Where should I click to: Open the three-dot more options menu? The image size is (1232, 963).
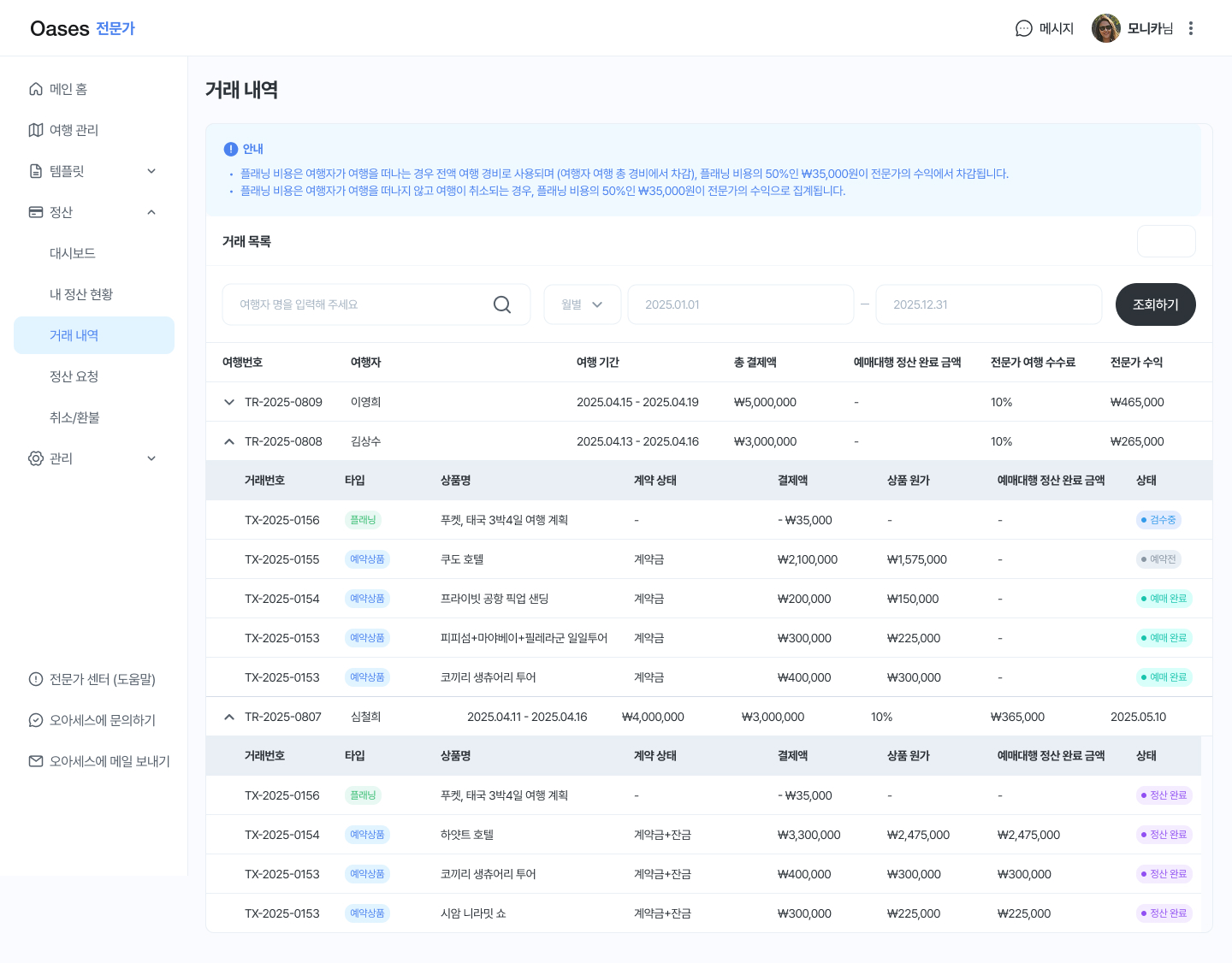pos(1190,28)
